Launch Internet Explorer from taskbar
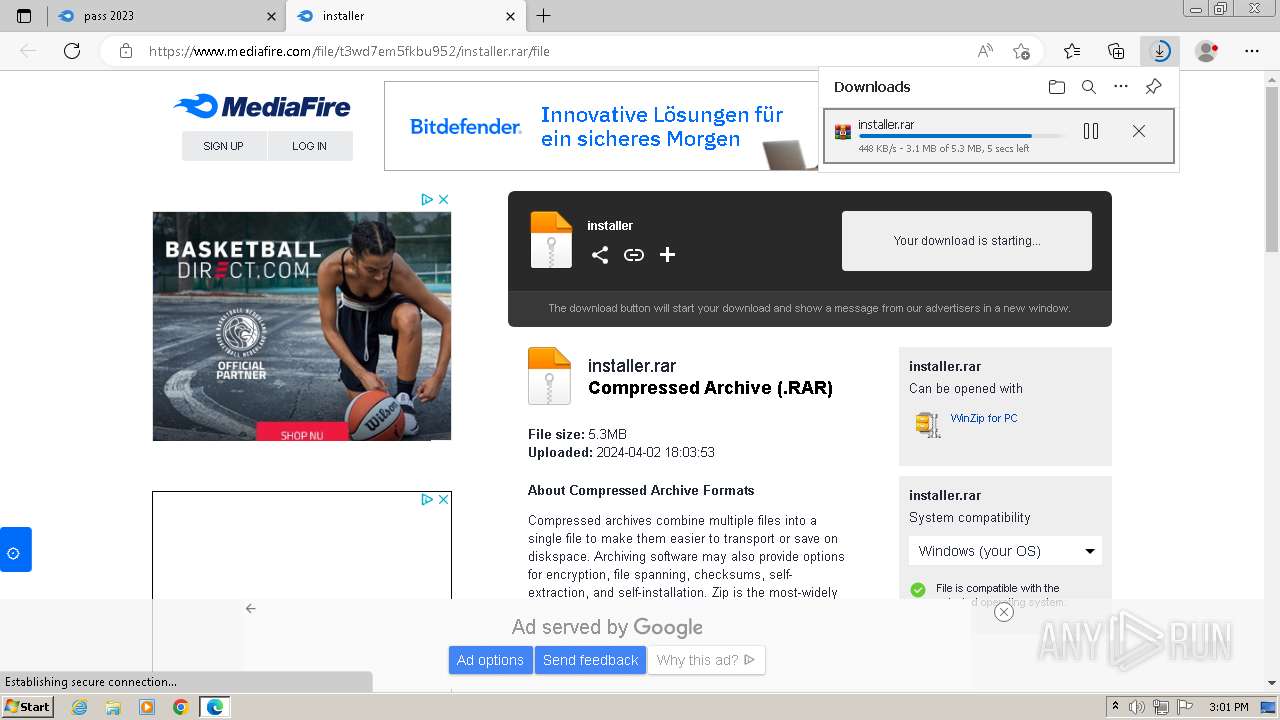1280x720 pixels. click(x=79, y=707)
